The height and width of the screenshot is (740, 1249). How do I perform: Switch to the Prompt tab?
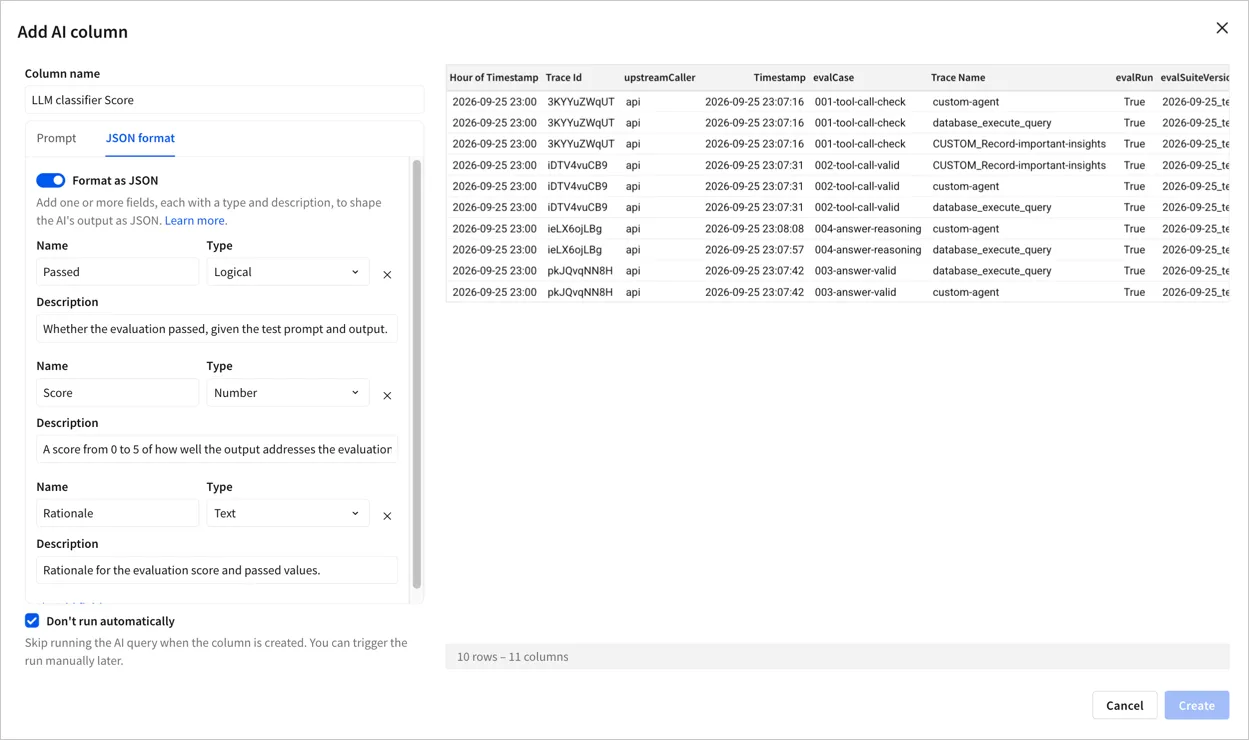click(56, 138)
